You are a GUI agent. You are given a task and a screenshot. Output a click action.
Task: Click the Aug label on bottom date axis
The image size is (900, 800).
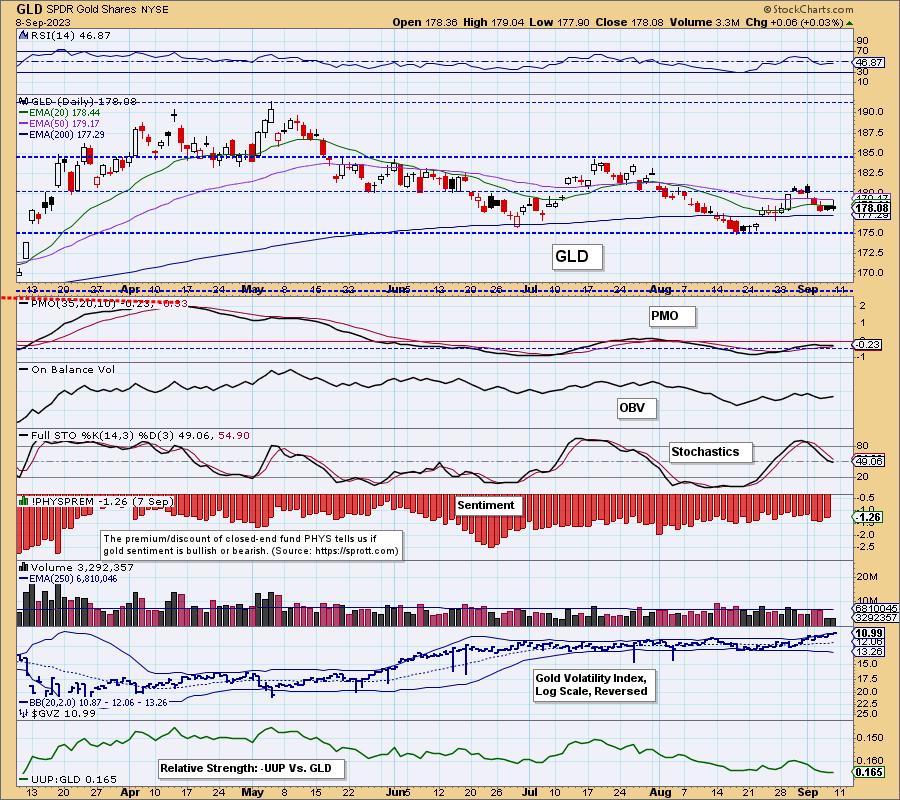661,792
